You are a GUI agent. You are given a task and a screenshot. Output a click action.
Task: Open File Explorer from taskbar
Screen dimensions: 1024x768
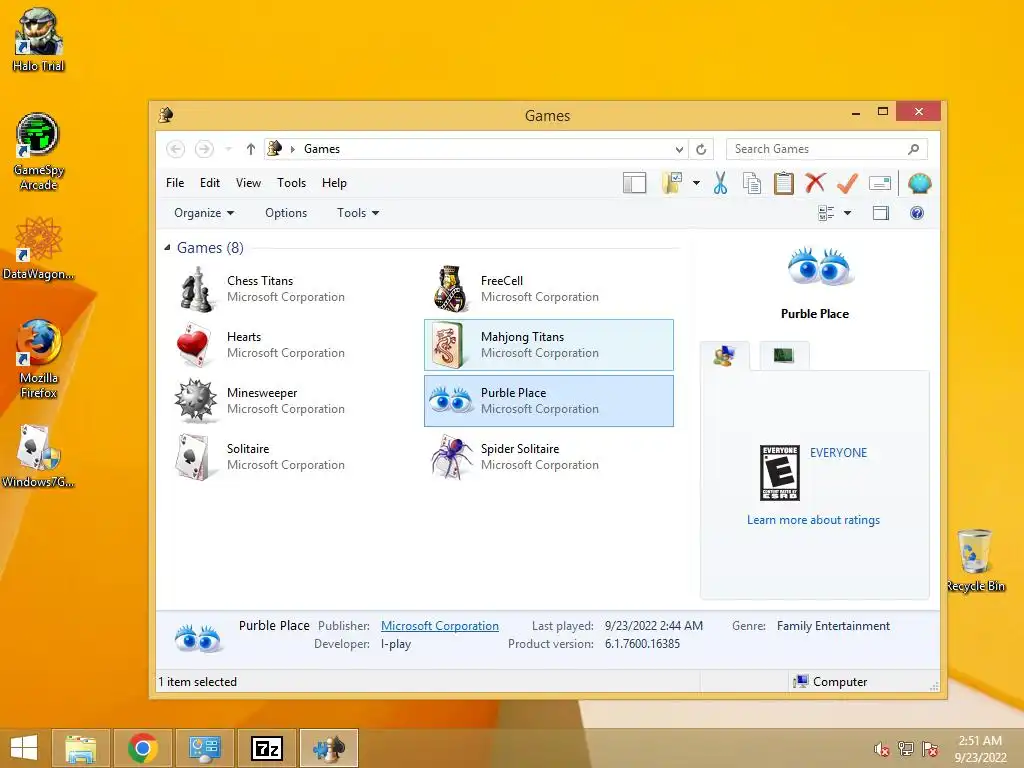(x=80, y=748)
